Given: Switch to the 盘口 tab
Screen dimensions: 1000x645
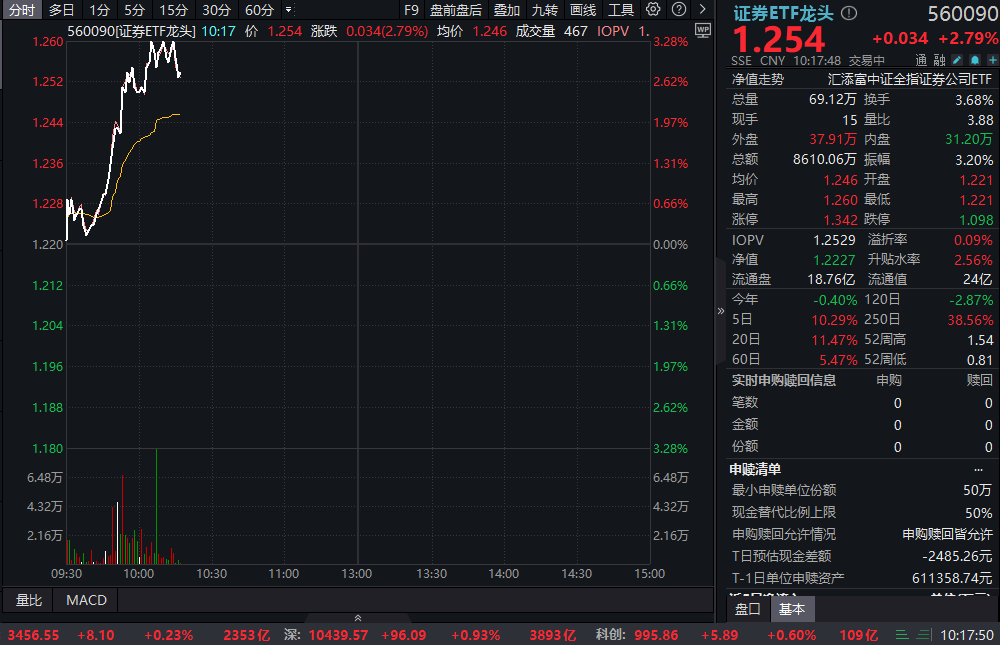Looking at the screenshot, I should point(747,607).
